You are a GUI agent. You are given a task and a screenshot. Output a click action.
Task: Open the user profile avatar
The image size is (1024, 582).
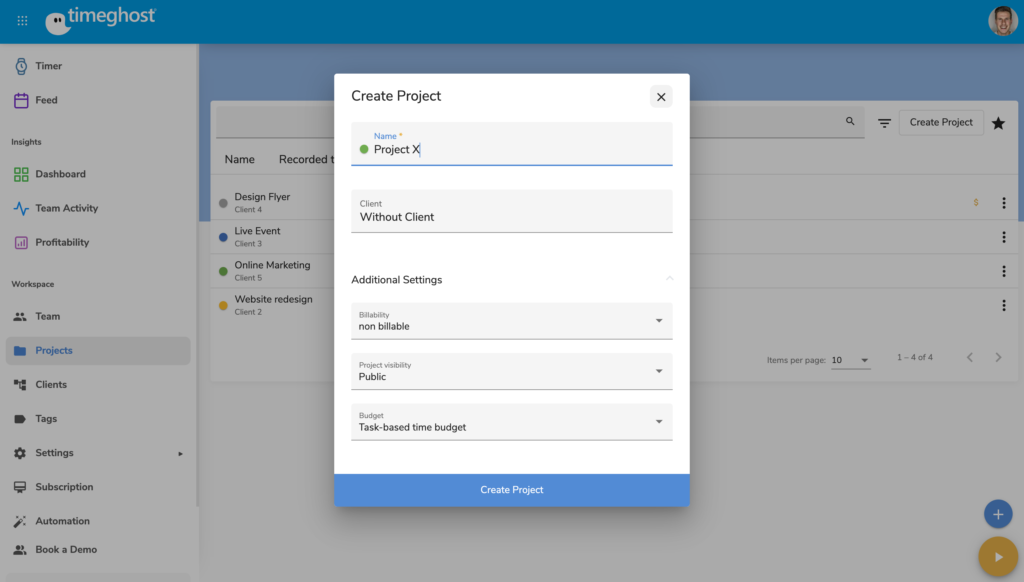1002,21
